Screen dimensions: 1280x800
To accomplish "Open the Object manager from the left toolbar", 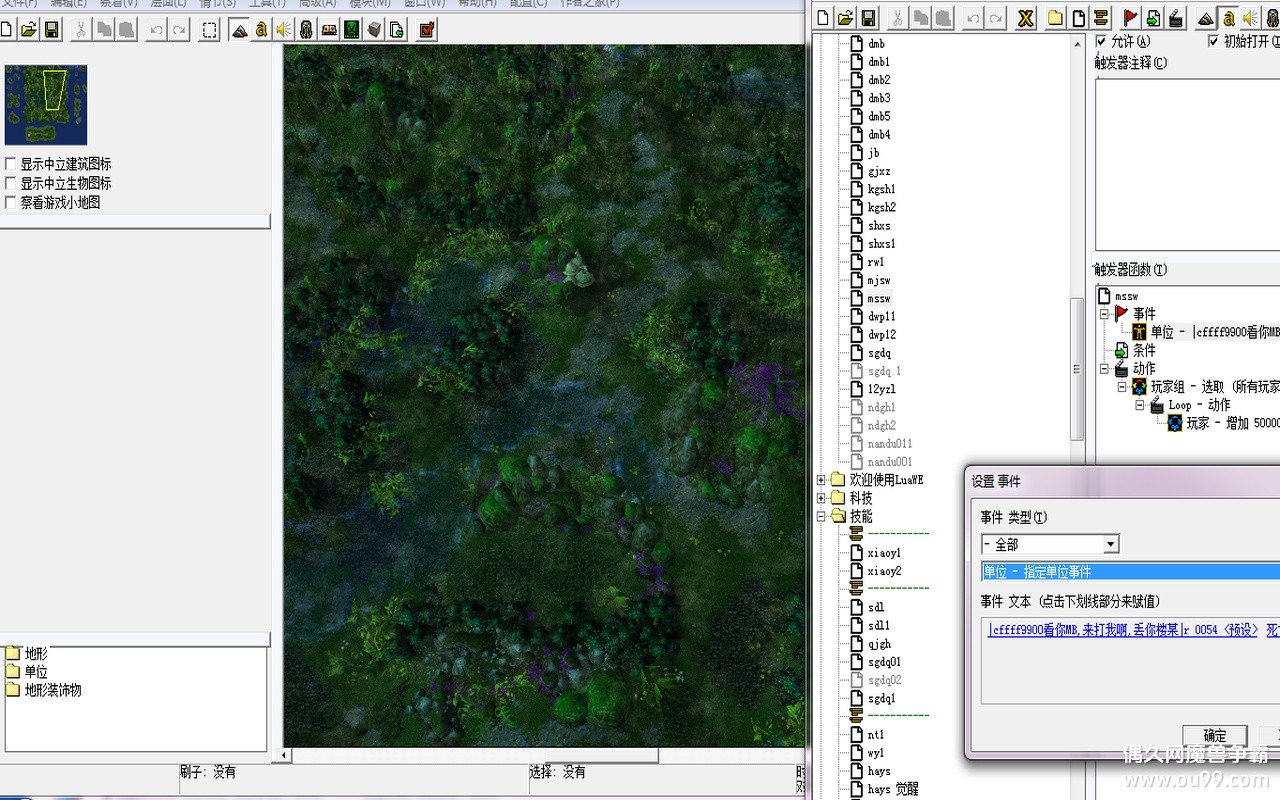I will point(374,30).
